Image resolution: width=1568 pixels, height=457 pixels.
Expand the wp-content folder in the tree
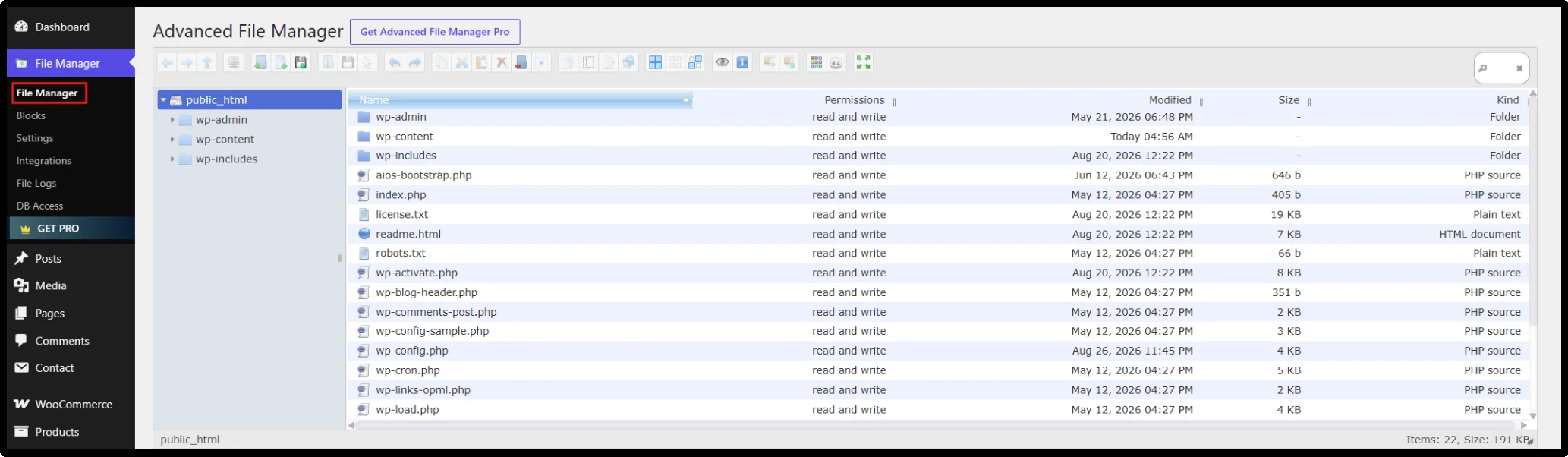172,140
